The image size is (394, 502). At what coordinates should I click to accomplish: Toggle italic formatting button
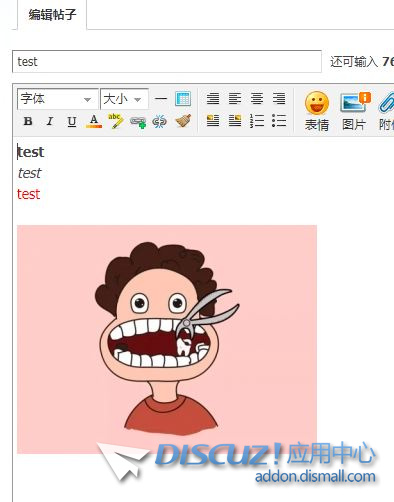pos(50,121)
